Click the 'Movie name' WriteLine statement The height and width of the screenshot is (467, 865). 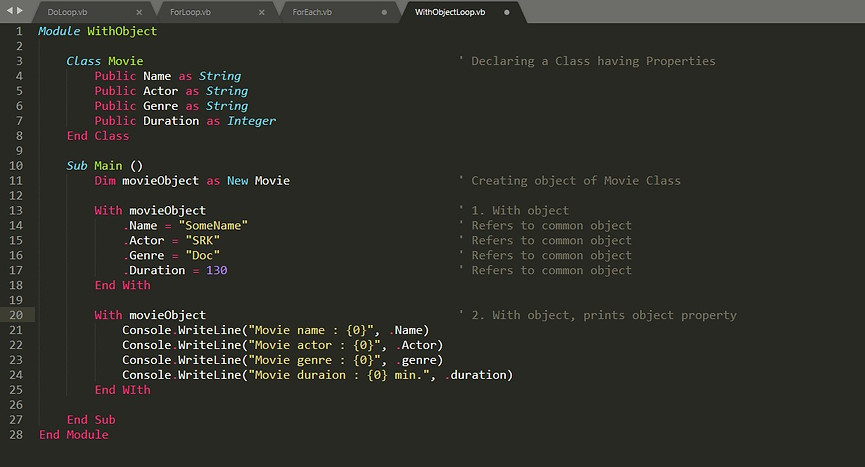[276, 330]
